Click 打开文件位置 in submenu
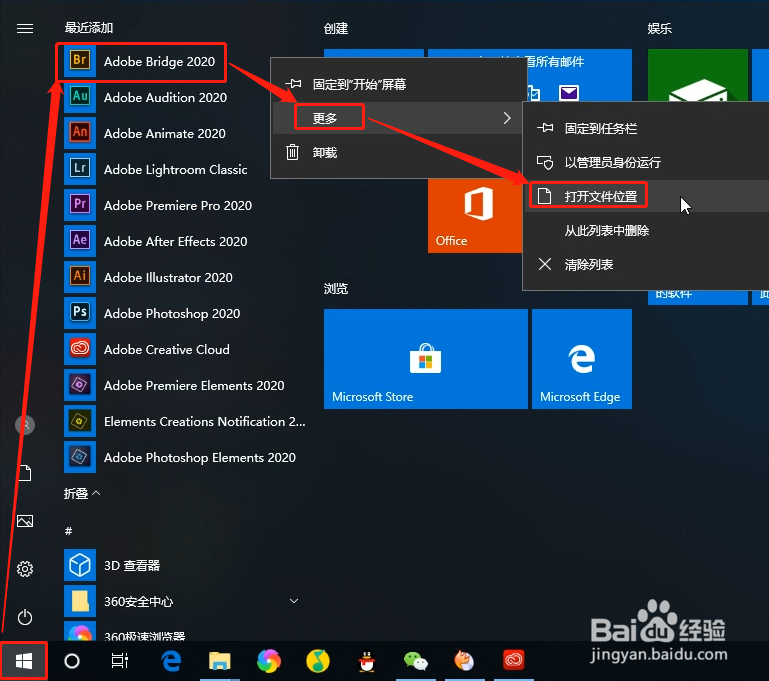 pos(646,196)
